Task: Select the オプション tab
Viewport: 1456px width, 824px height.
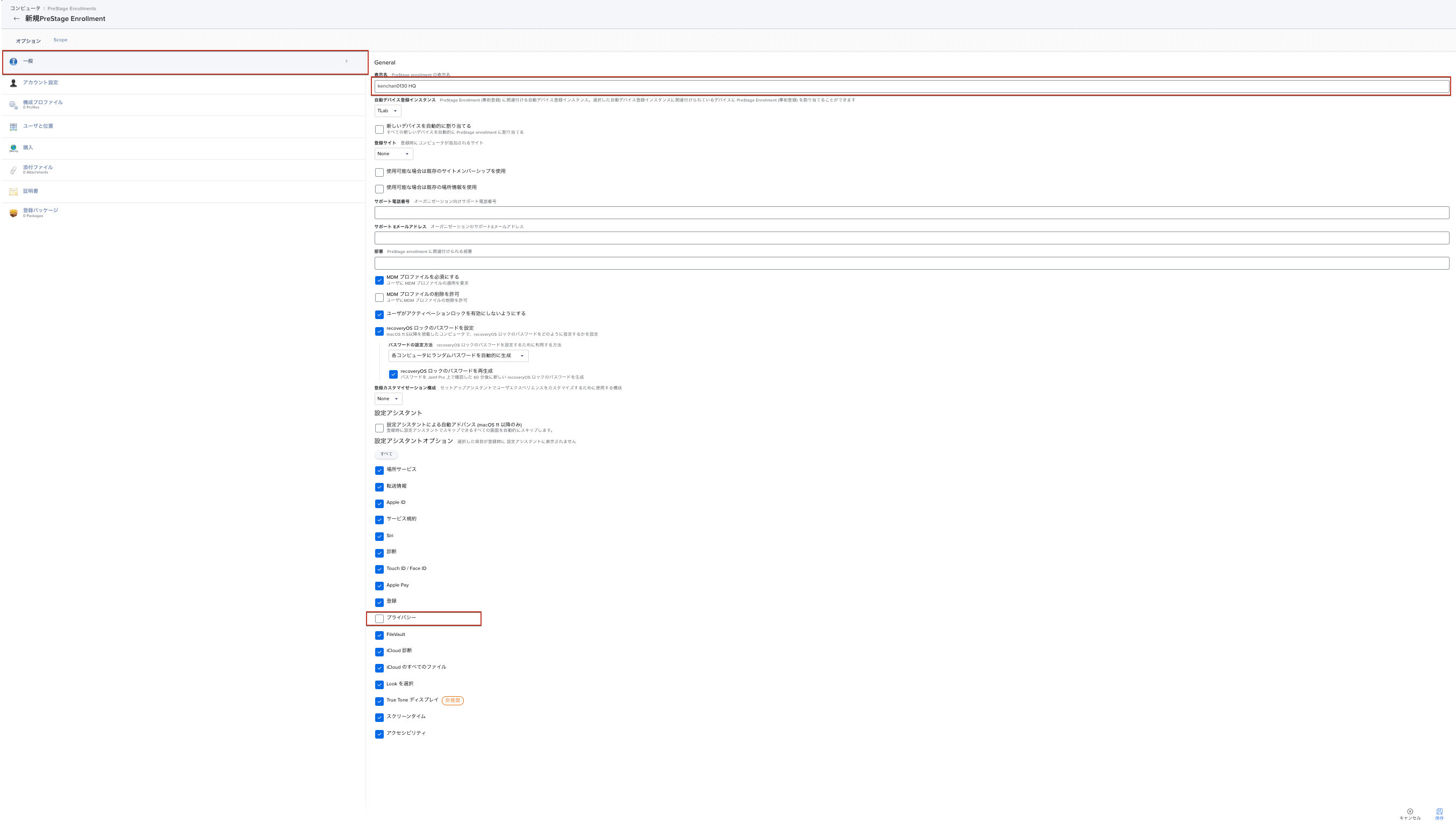Action: pos(28,41)
